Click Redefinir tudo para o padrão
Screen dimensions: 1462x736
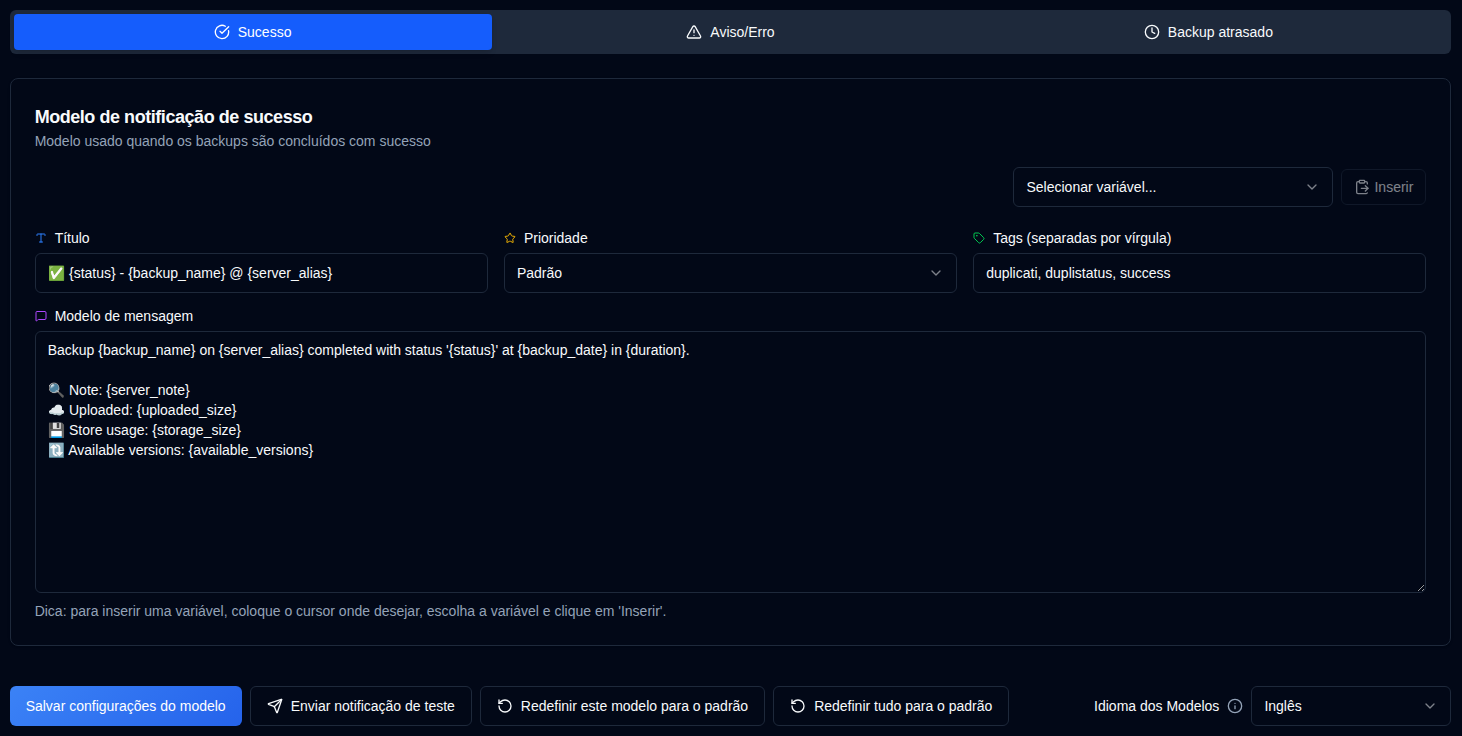889,706
